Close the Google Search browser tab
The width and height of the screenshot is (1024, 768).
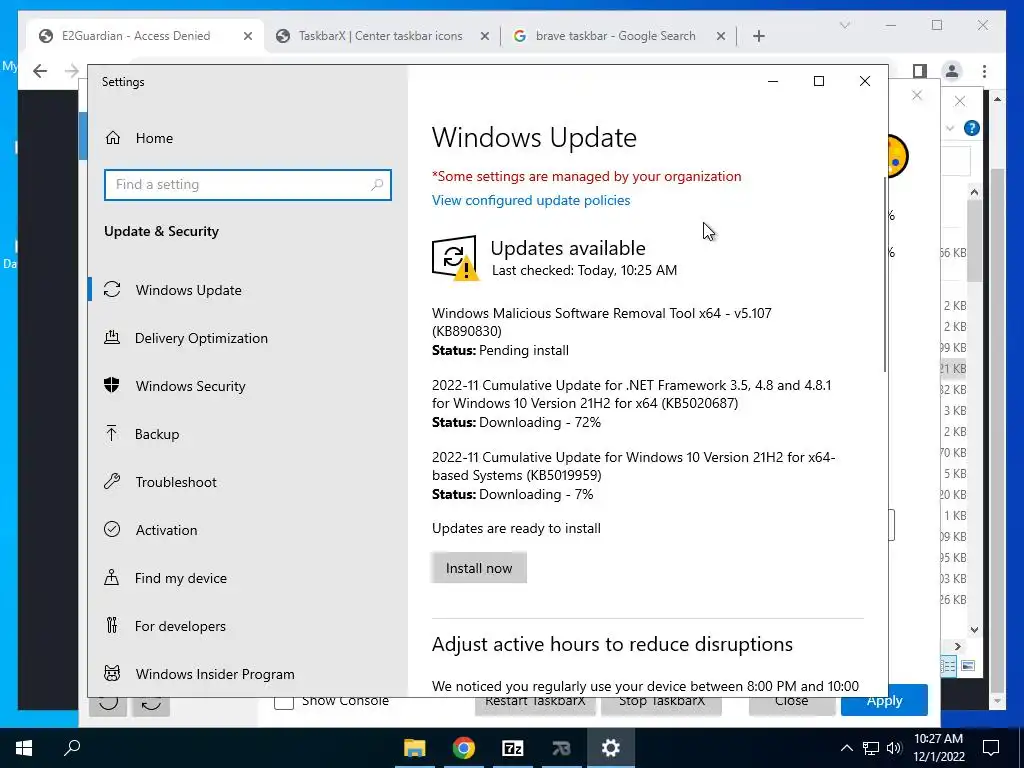coord(720,37)
